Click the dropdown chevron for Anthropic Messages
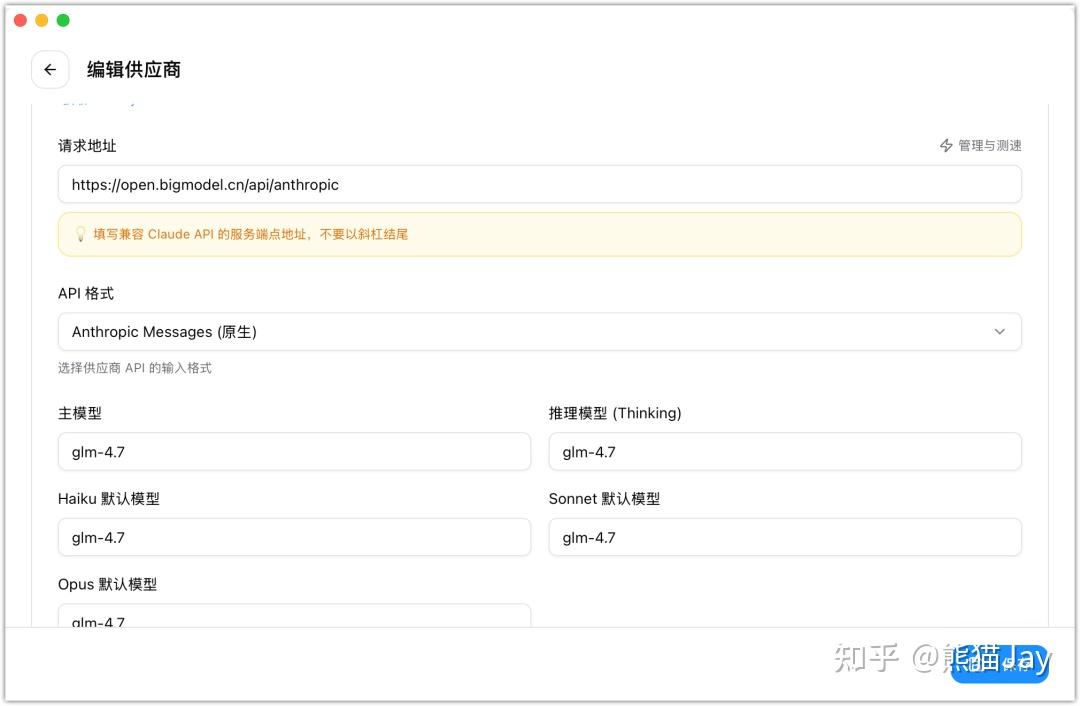 coord(999,332)
